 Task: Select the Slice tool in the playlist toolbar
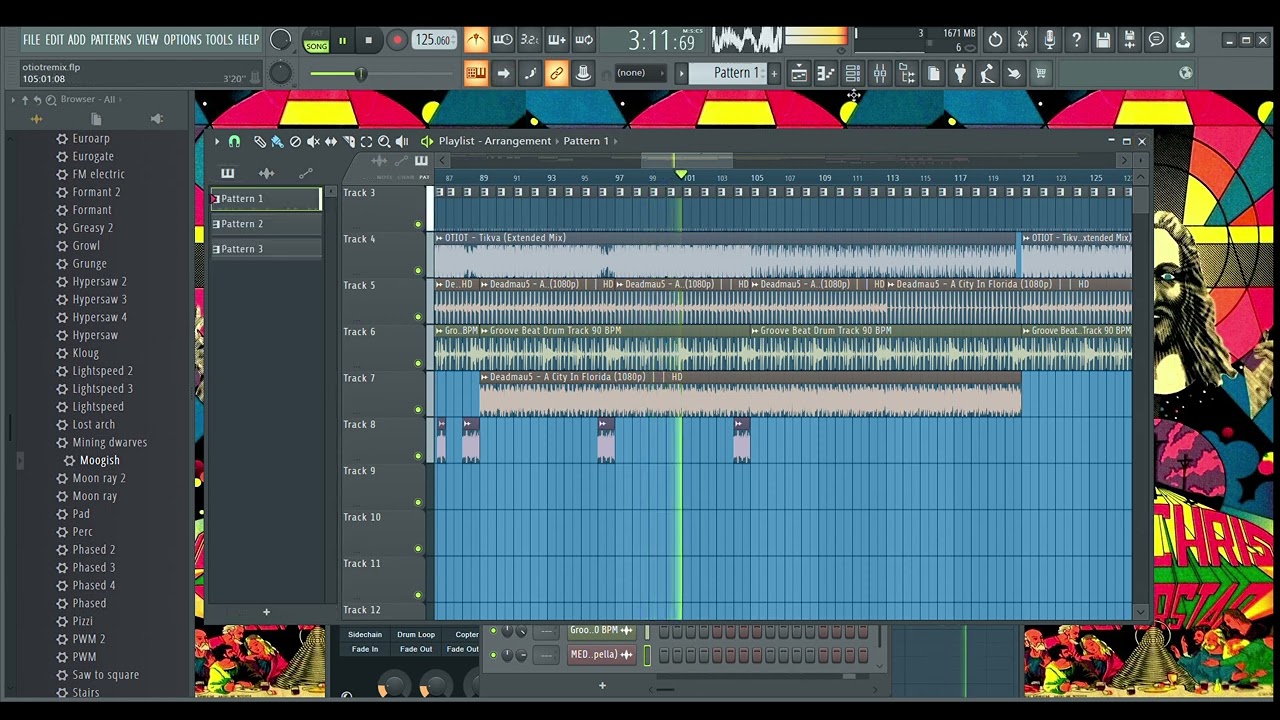349,142
